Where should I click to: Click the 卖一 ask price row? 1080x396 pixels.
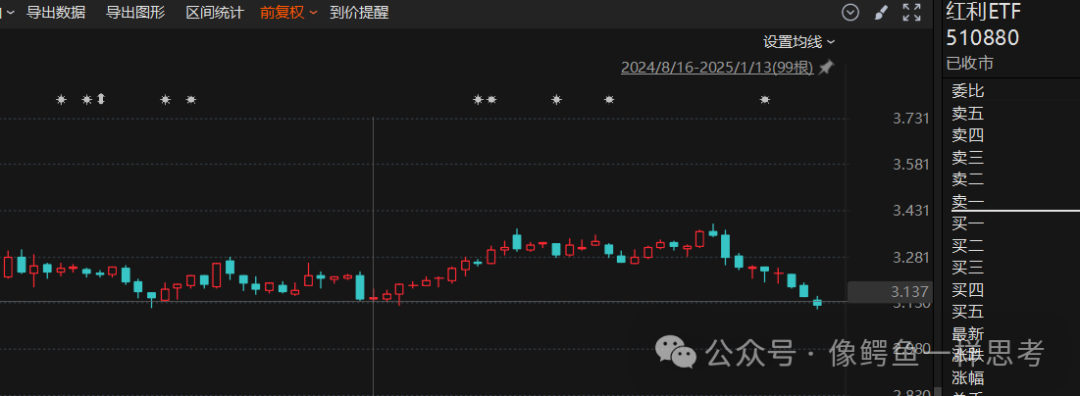pos(1006,202)
